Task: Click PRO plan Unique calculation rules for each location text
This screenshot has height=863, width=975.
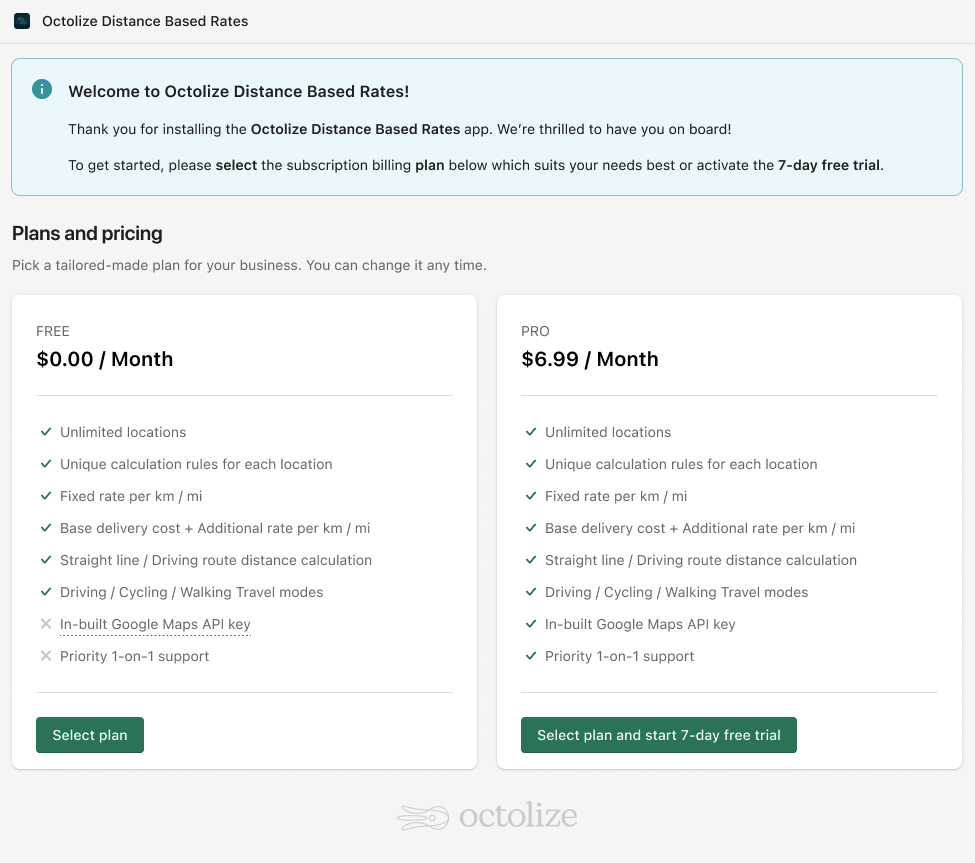Action: [x=682, y=464]
